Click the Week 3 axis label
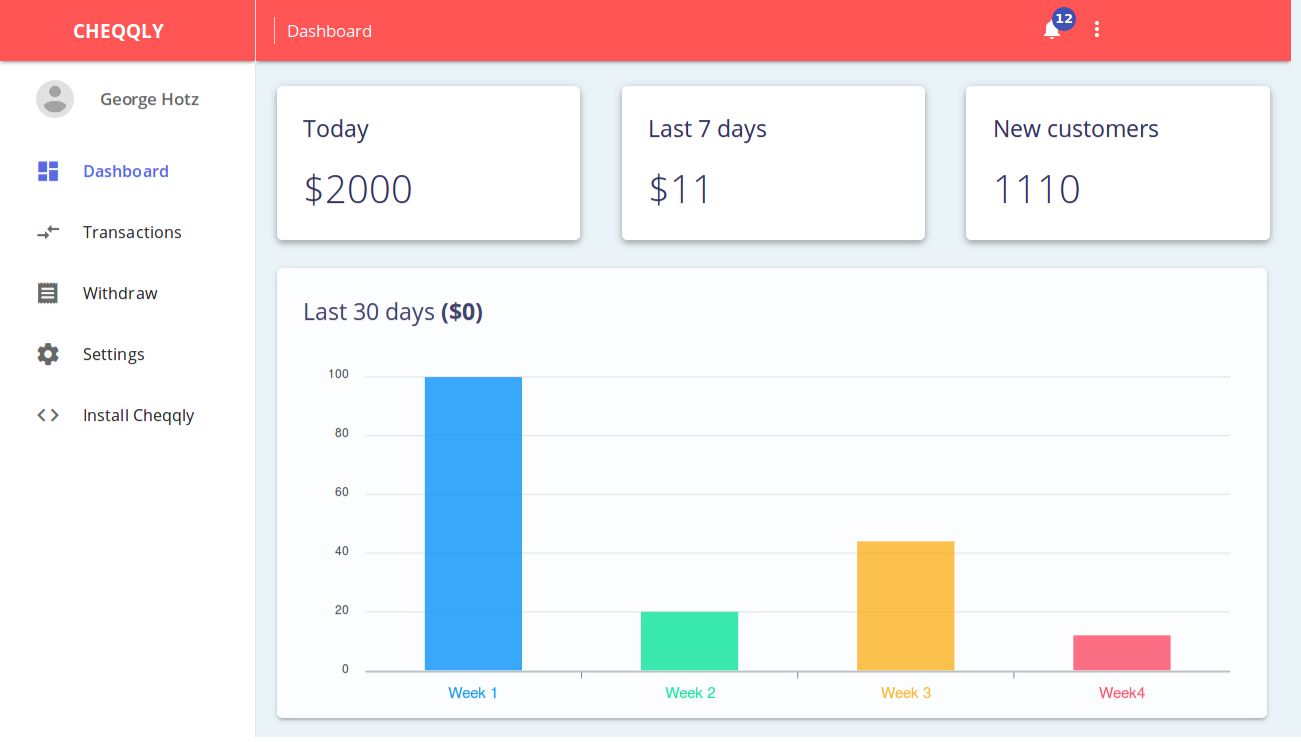This screenshot has height=742, width=1301. (906, 693)
